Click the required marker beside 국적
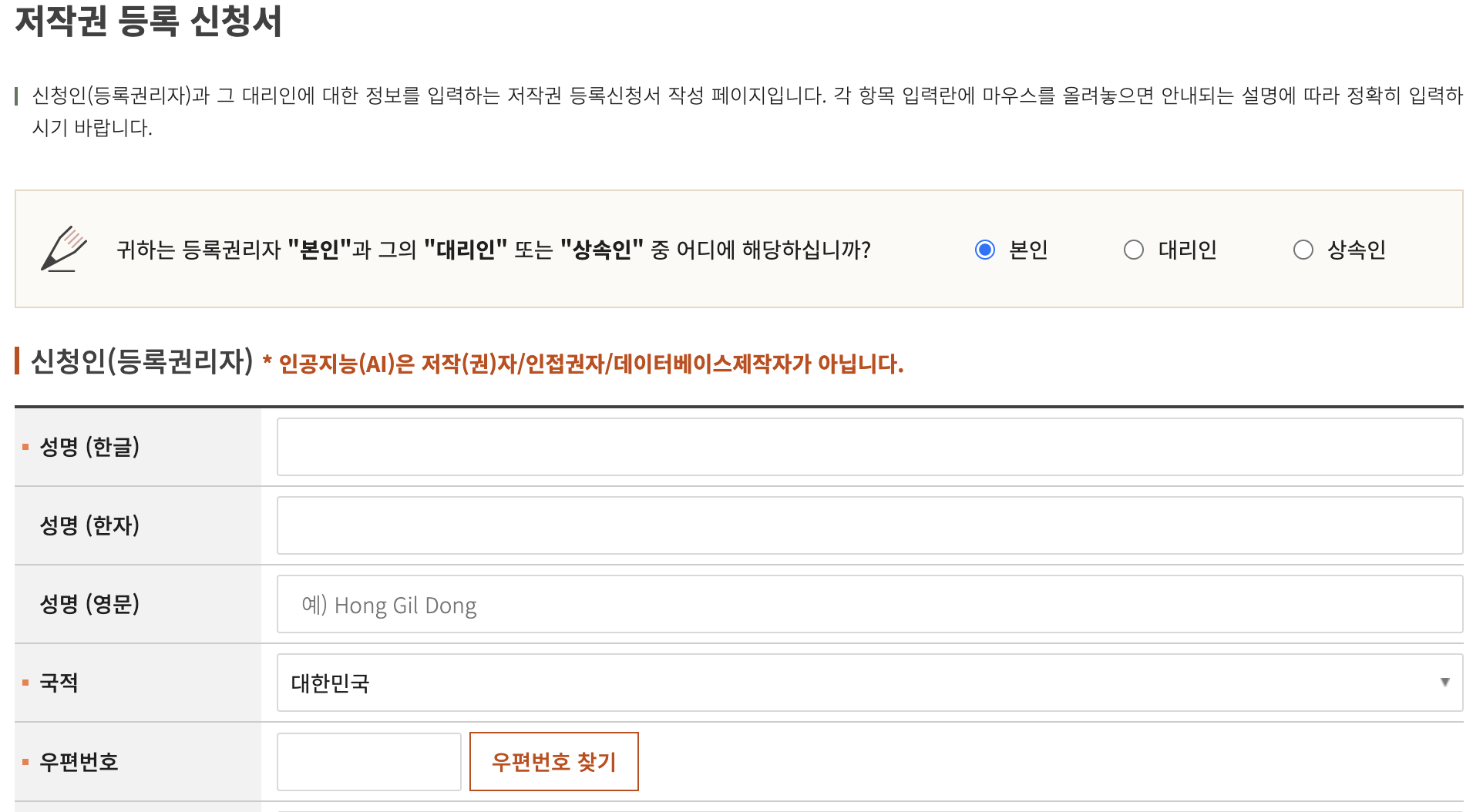 pyautogui.click(x=26, y=683)
